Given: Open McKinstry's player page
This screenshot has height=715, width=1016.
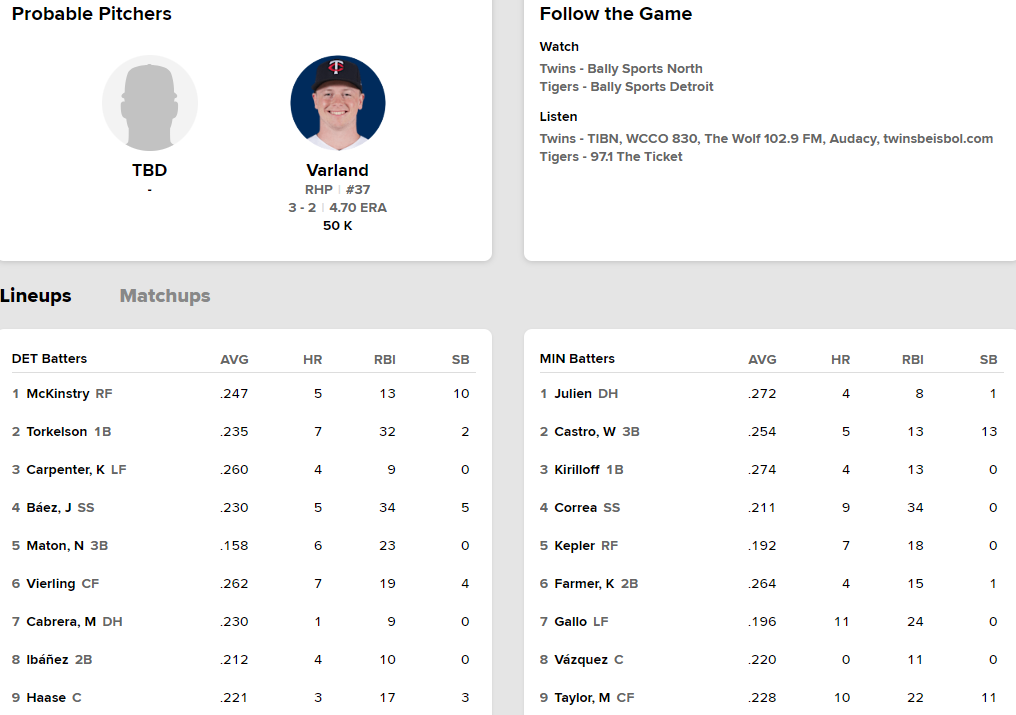Looking at the screenshot, I should click(x=58, y=394).
